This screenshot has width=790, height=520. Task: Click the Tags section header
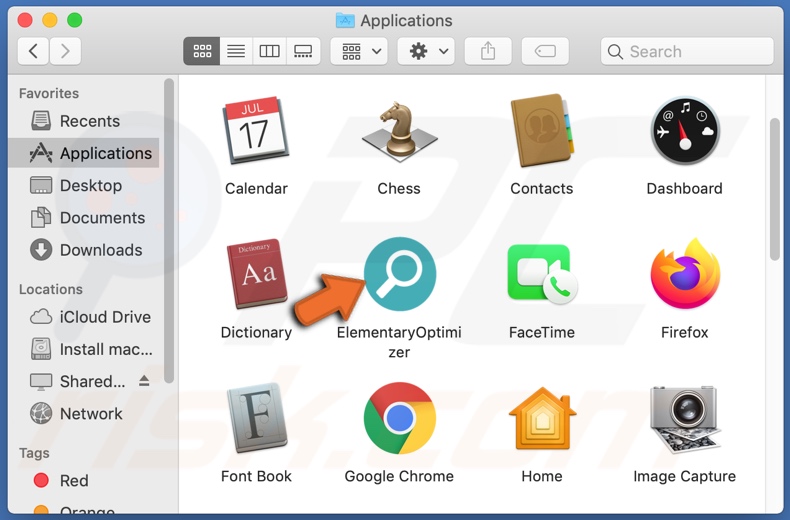click(34, 453)
